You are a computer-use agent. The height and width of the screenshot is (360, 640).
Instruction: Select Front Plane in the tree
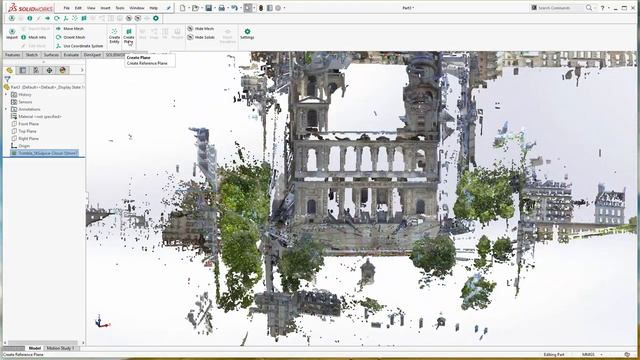25,124
